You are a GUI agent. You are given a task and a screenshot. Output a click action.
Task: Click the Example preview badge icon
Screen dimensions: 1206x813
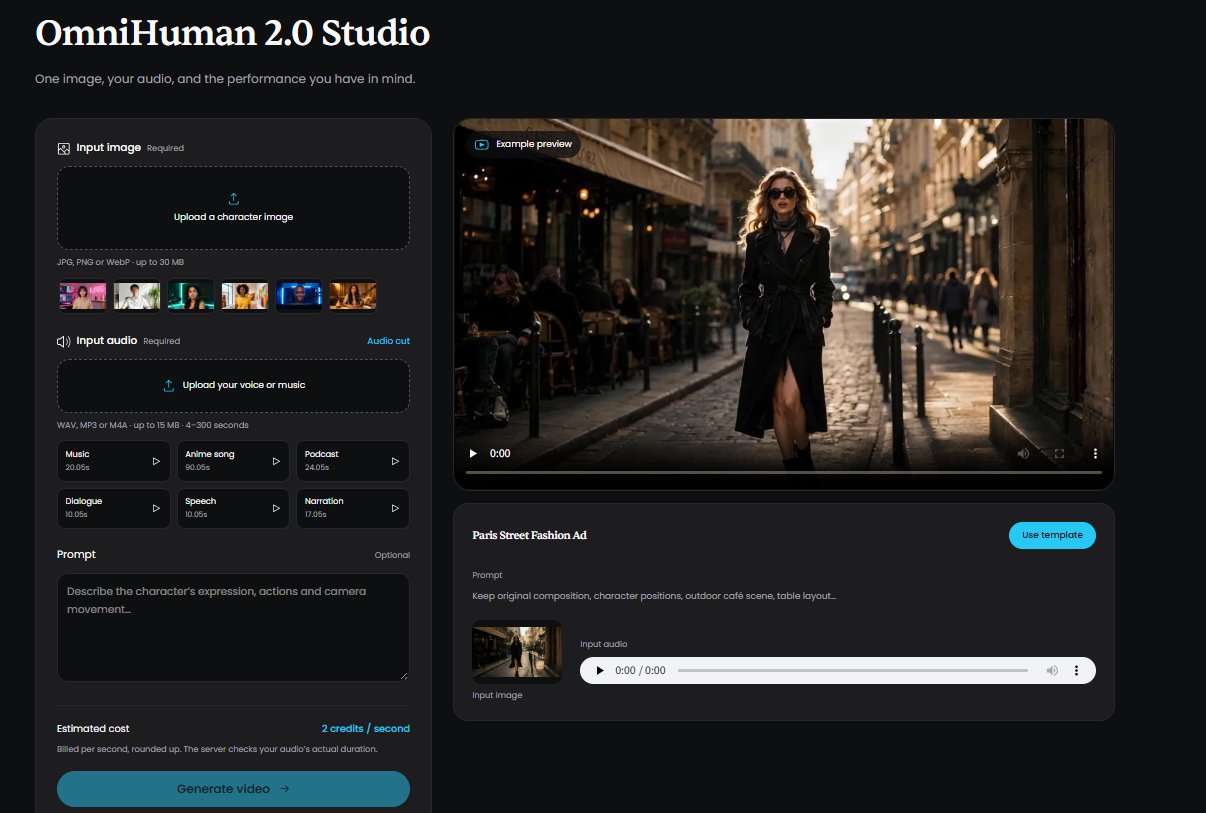click(x=482, y=144)
